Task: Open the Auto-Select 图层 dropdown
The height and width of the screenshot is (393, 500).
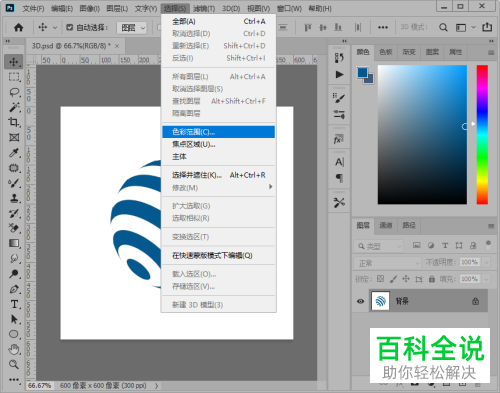Action: coord(132,28)
